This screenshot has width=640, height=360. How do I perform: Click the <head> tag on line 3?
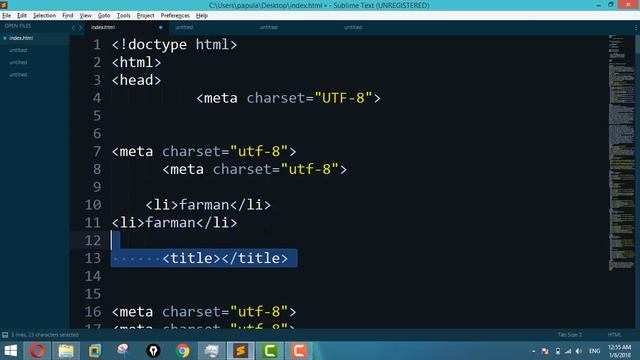[x=136, y=80]
